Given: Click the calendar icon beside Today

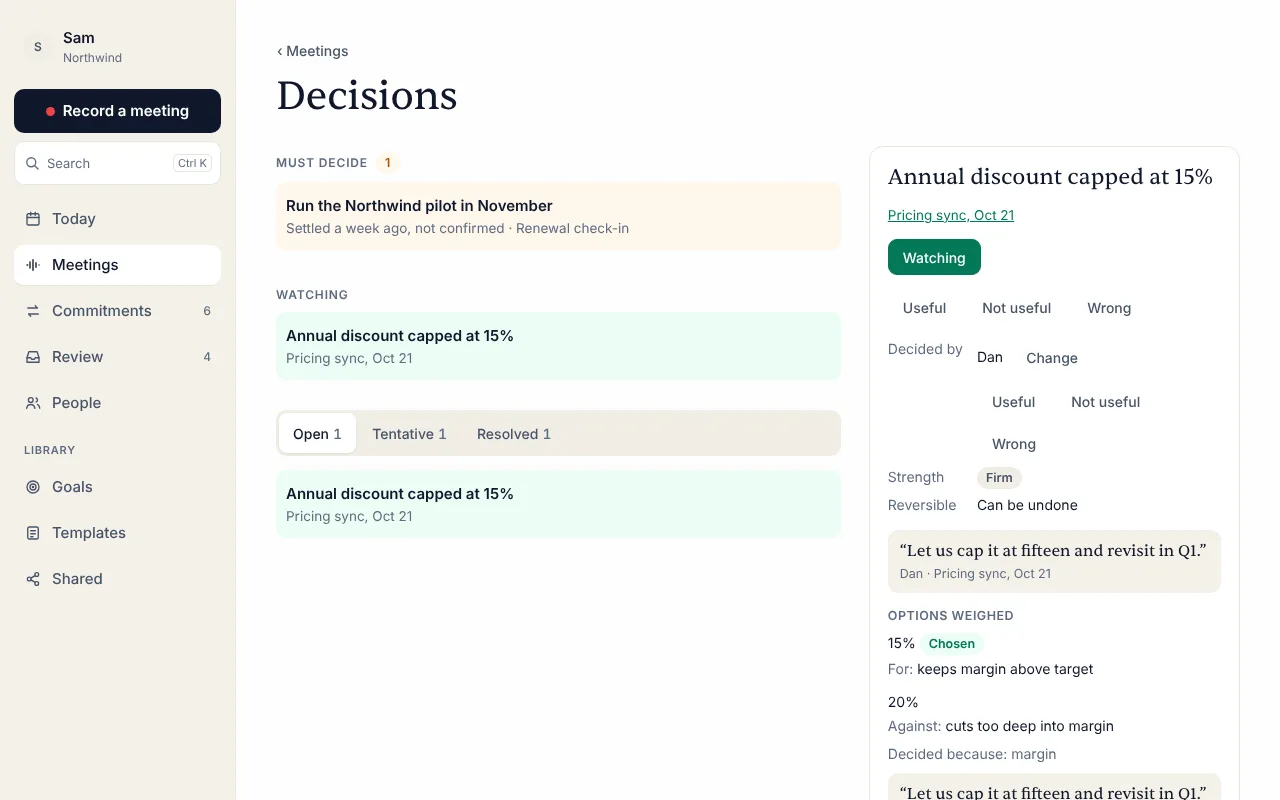Looking at the screenshot, I should point(33,219).
